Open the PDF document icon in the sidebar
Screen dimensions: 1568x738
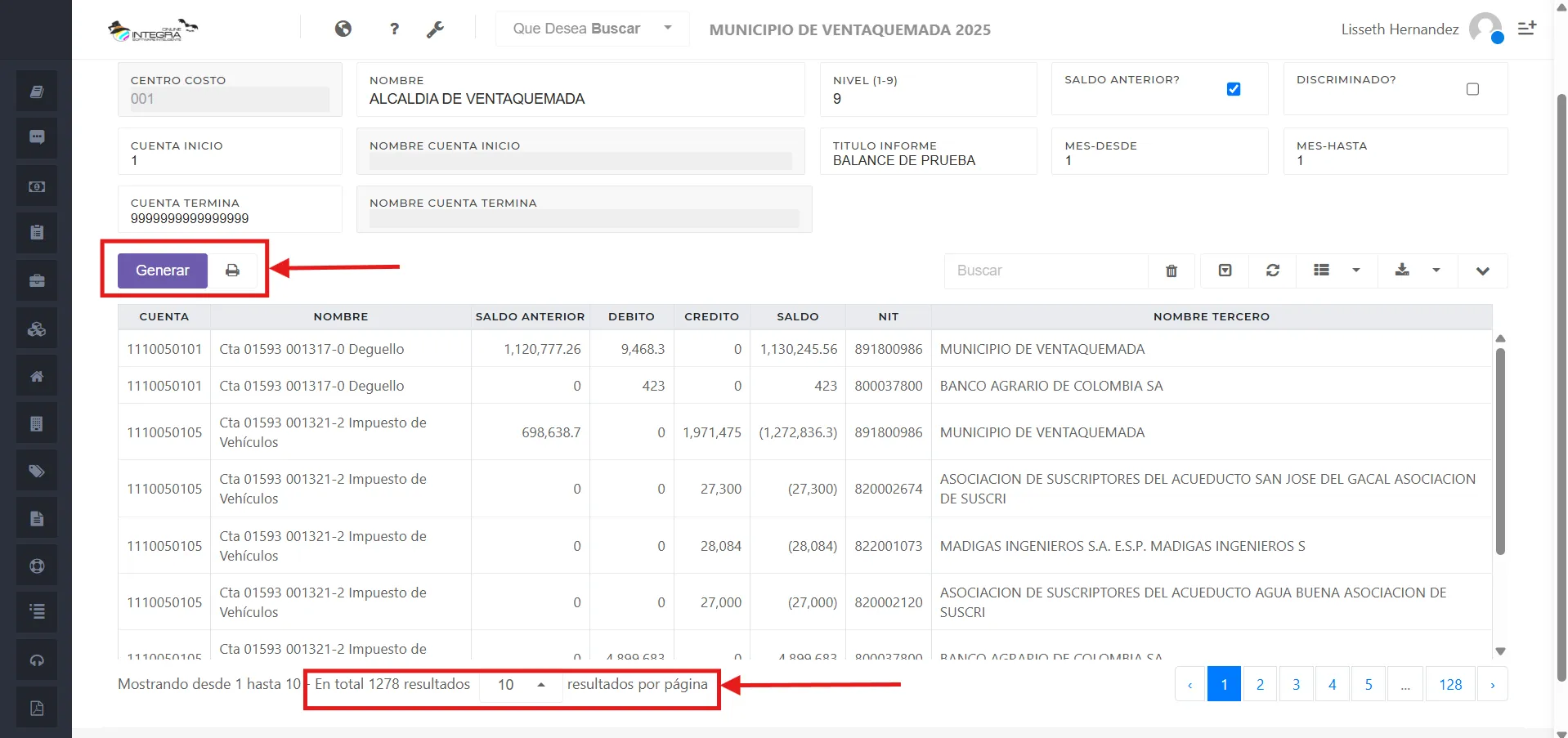(x=36, y=707)
